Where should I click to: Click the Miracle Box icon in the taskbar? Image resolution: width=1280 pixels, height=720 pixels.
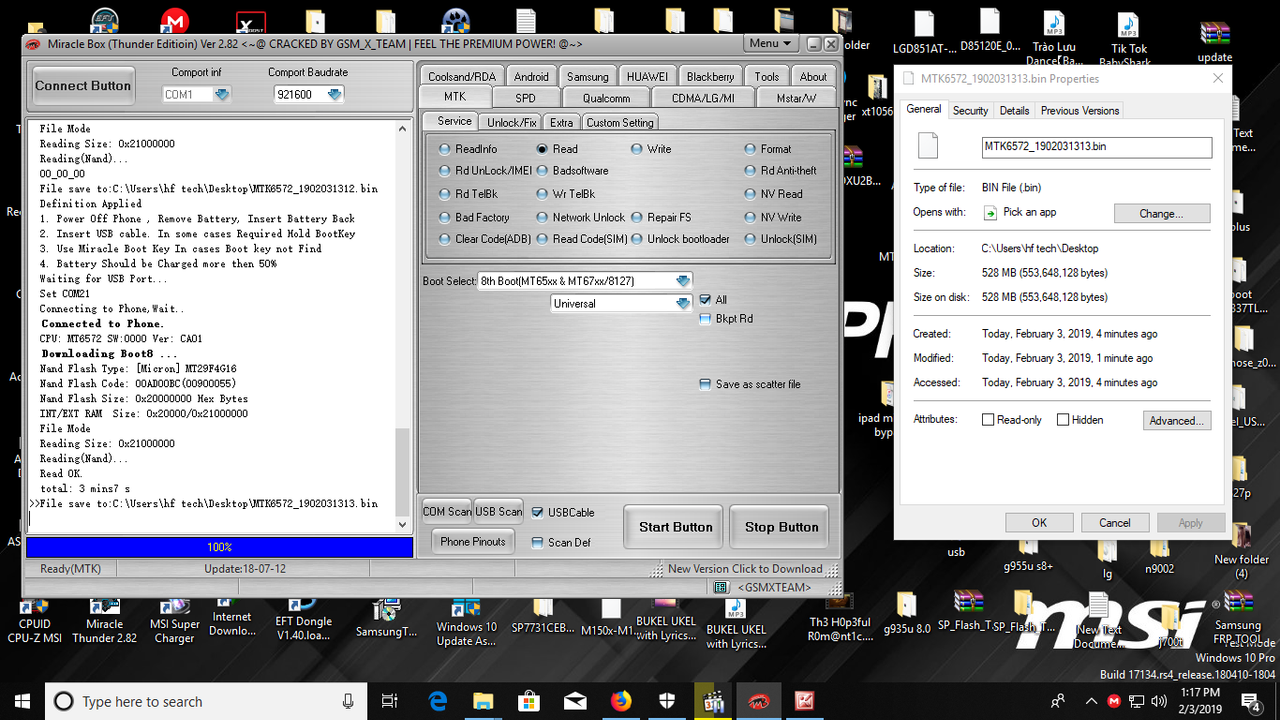[758, 701]
